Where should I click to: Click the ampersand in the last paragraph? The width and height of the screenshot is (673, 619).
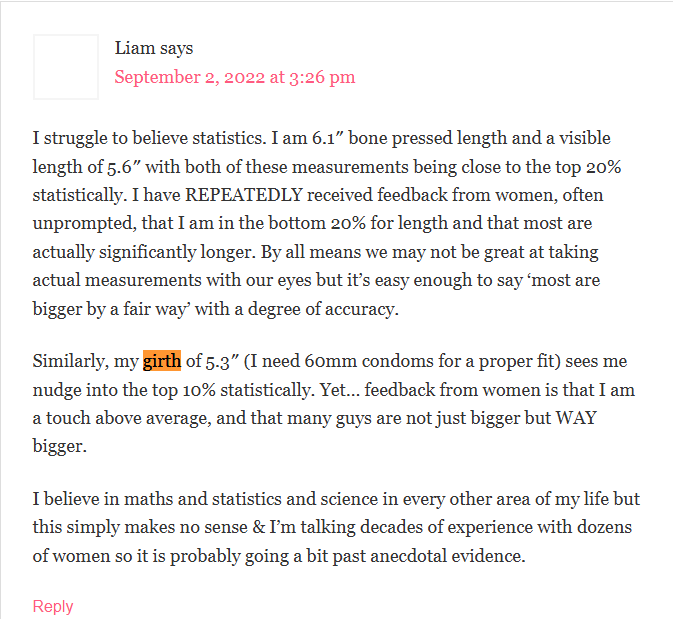click(x=259, y=527)
